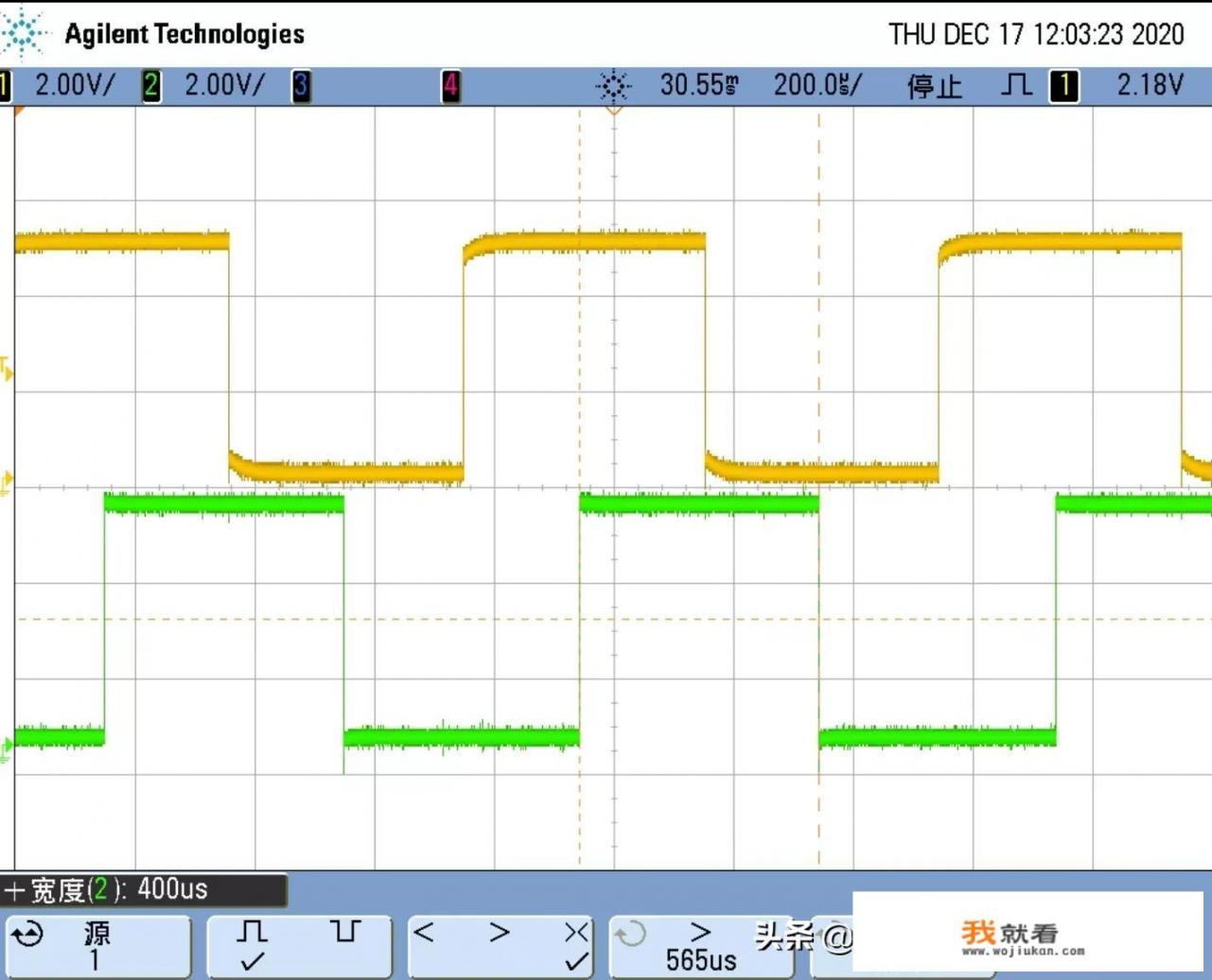Click the source softkey rotary knob icon
The width and height of the screenshot is (1212, 980).
tap(28, 935)
